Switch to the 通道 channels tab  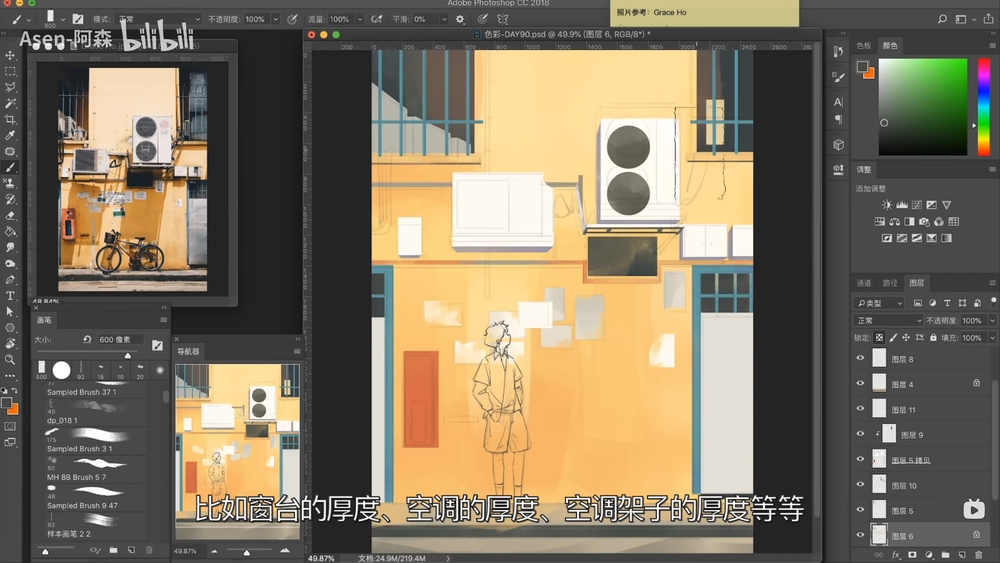point(864,283)
